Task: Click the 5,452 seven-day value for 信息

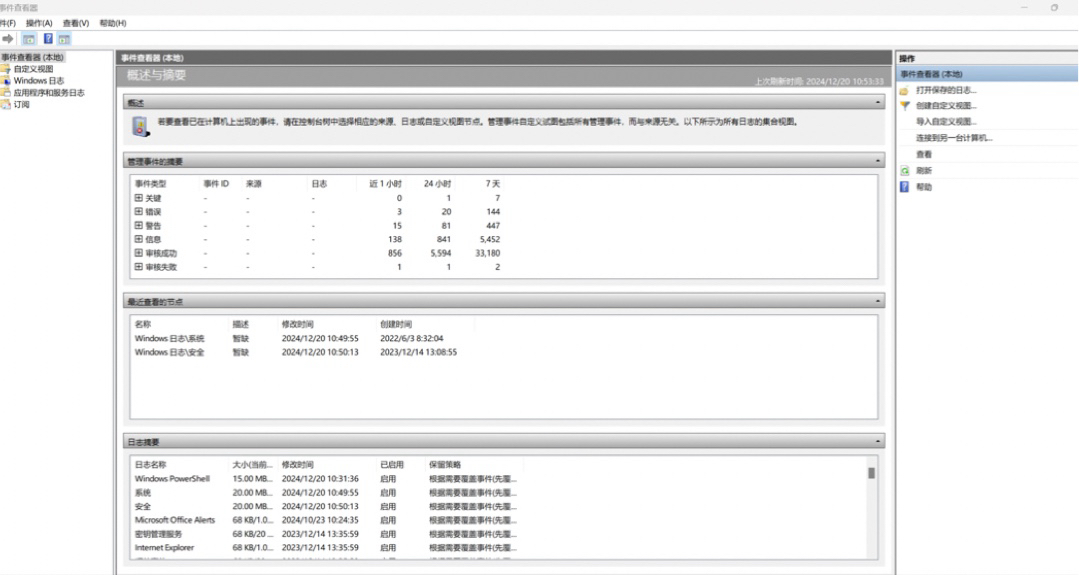Action: 490,239
